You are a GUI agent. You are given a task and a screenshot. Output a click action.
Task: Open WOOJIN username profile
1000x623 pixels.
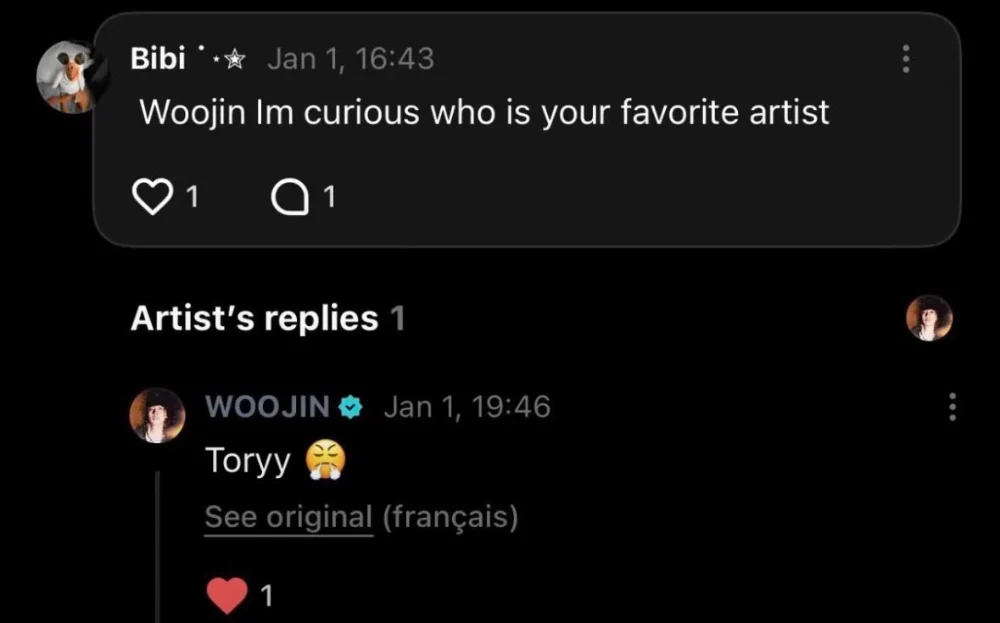click(x=267, y=406)
